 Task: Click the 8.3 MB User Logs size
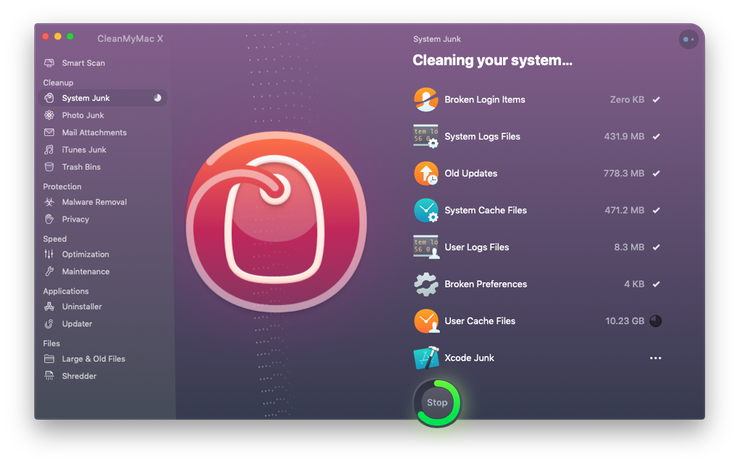point(629,247)
